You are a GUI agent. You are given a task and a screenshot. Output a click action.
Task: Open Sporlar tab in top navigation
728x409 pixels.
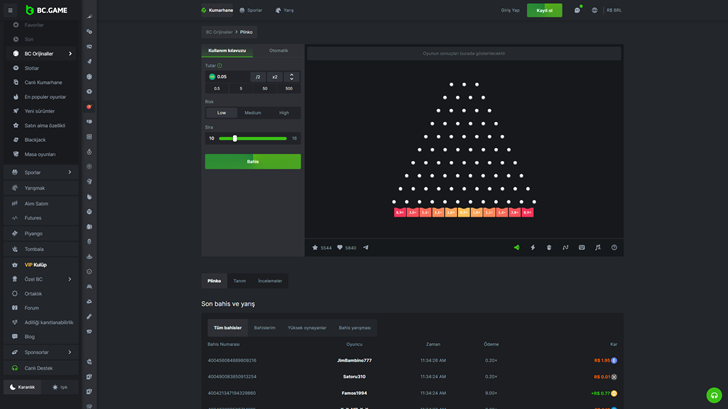(251, 10)
